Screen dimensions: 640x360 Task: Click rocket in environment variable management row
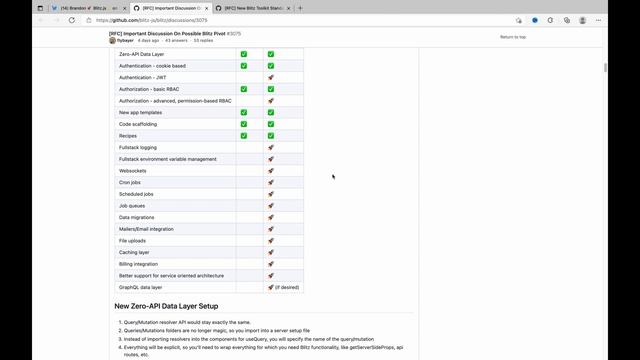tap(271, 159)
